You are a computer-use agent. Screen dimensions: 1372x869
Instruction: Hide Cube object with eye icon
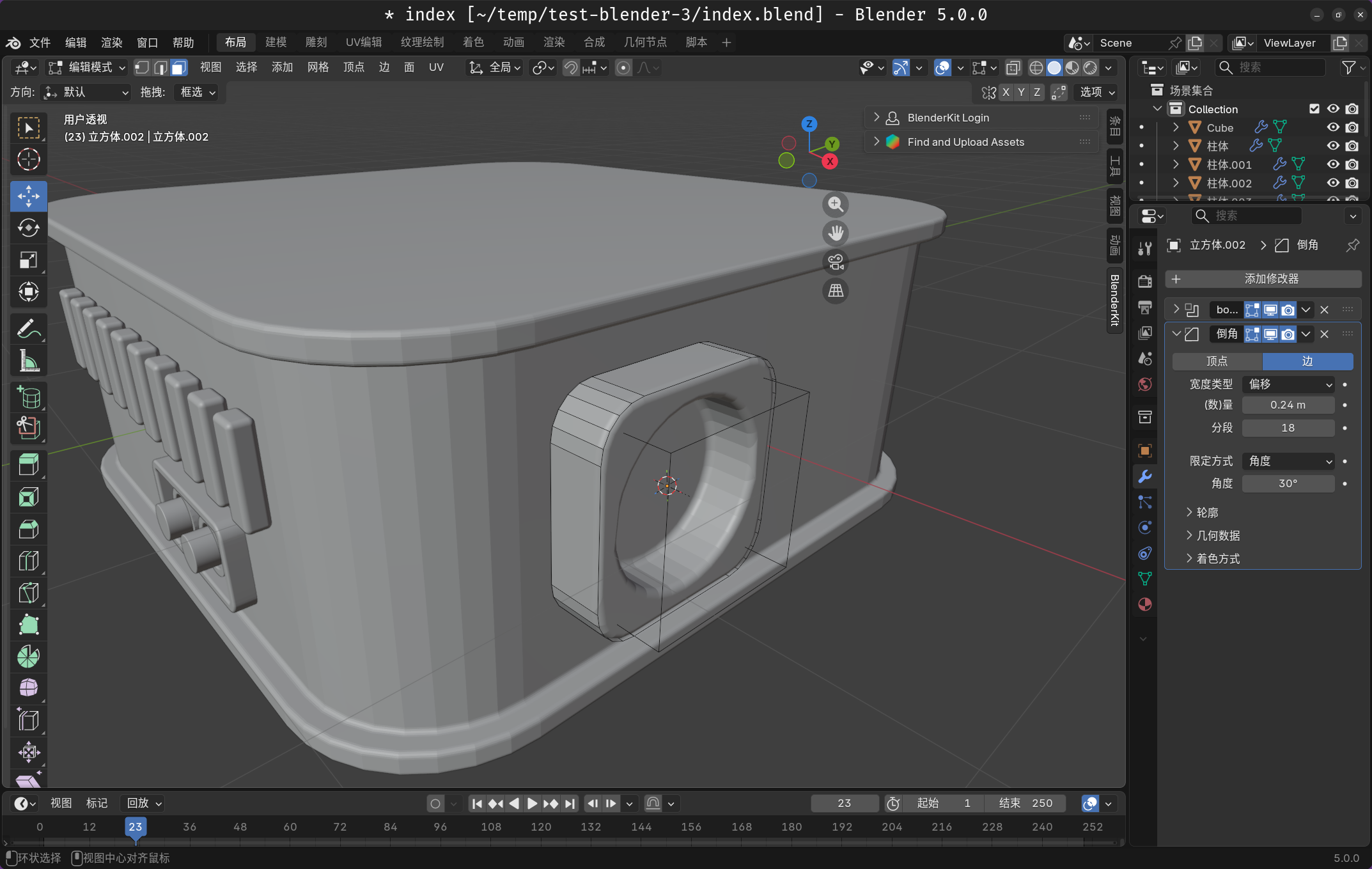click(x=1333, y=128)
